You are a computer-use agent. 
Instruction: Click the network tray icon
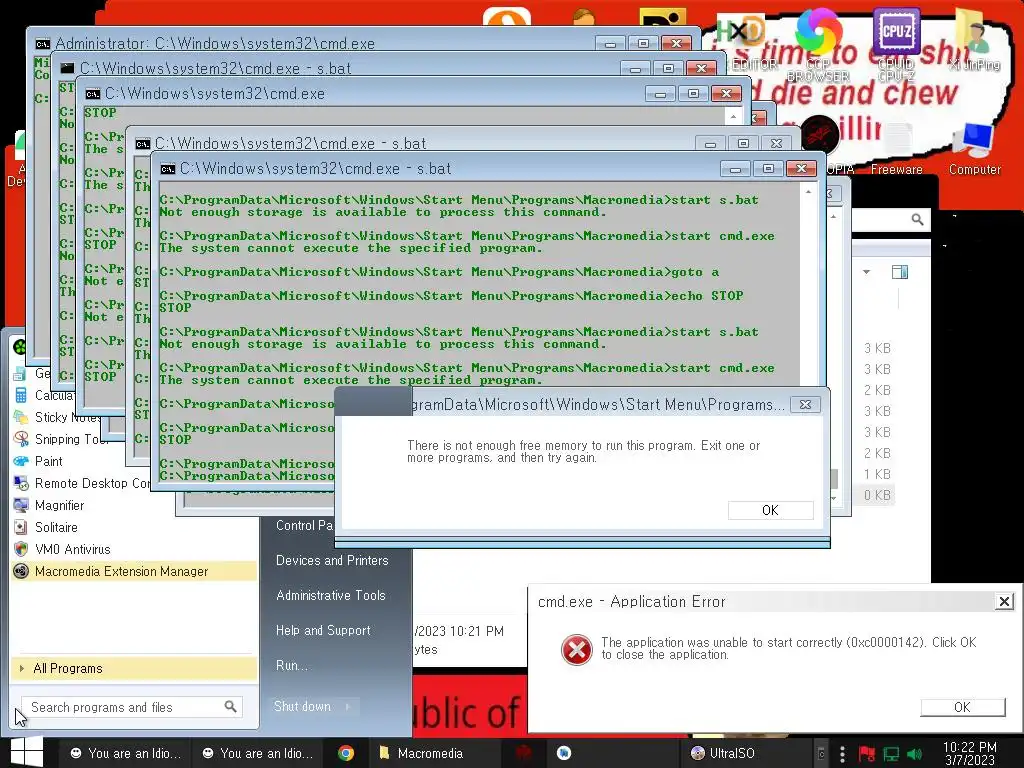pyautogui.click(x=891, y=754)
